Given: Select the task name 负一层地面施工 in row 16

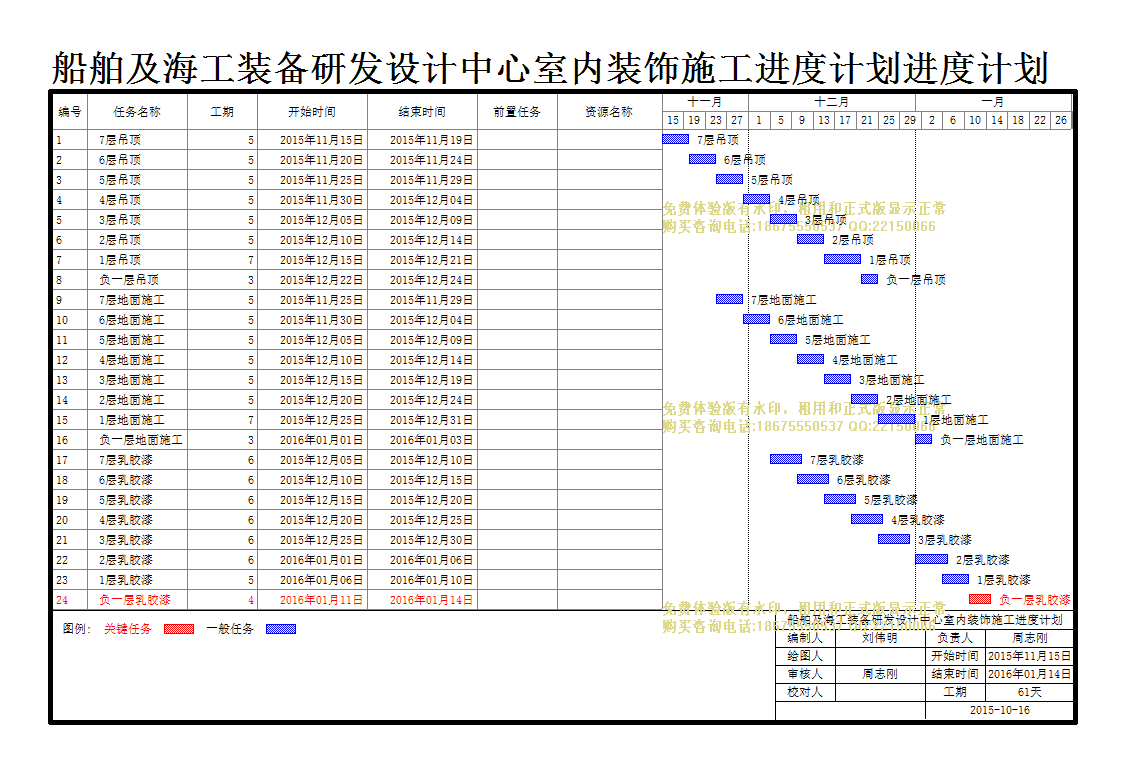Looking at the screenshot, I should click(140, 440).
